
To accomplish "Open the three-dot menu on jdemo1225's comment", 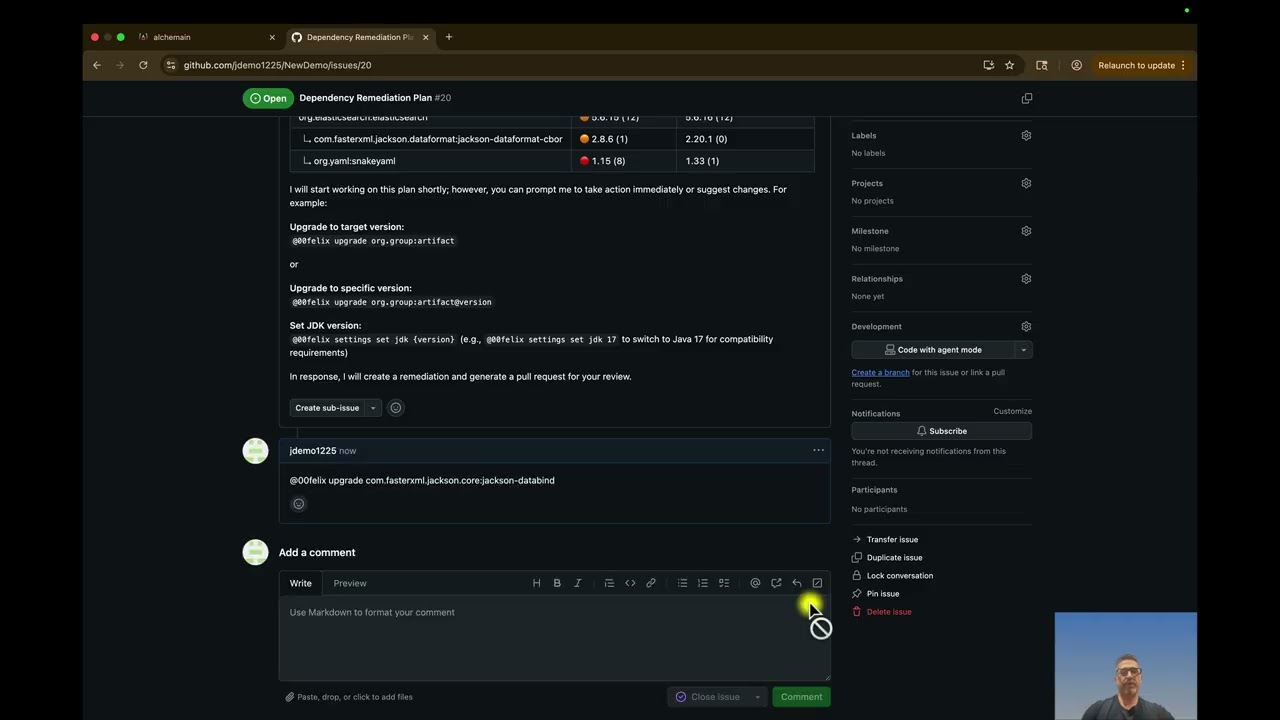I will tap(818, 450).
